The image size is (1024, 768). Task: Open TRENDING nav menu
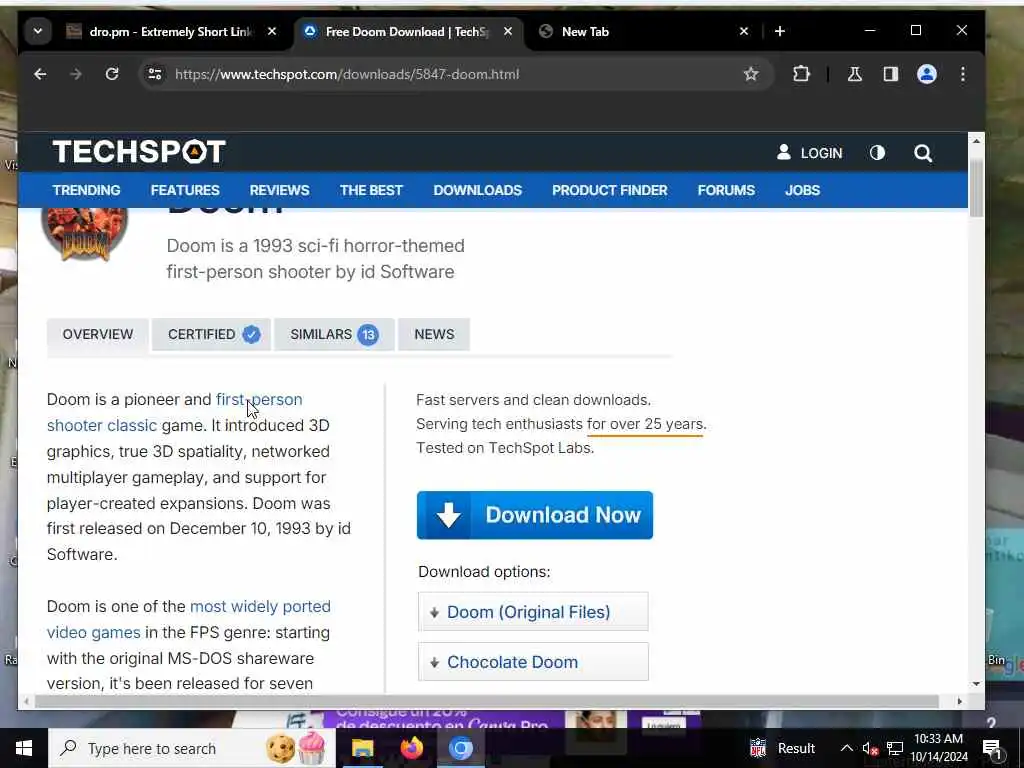pyautogui.click(x=86, y=190)
